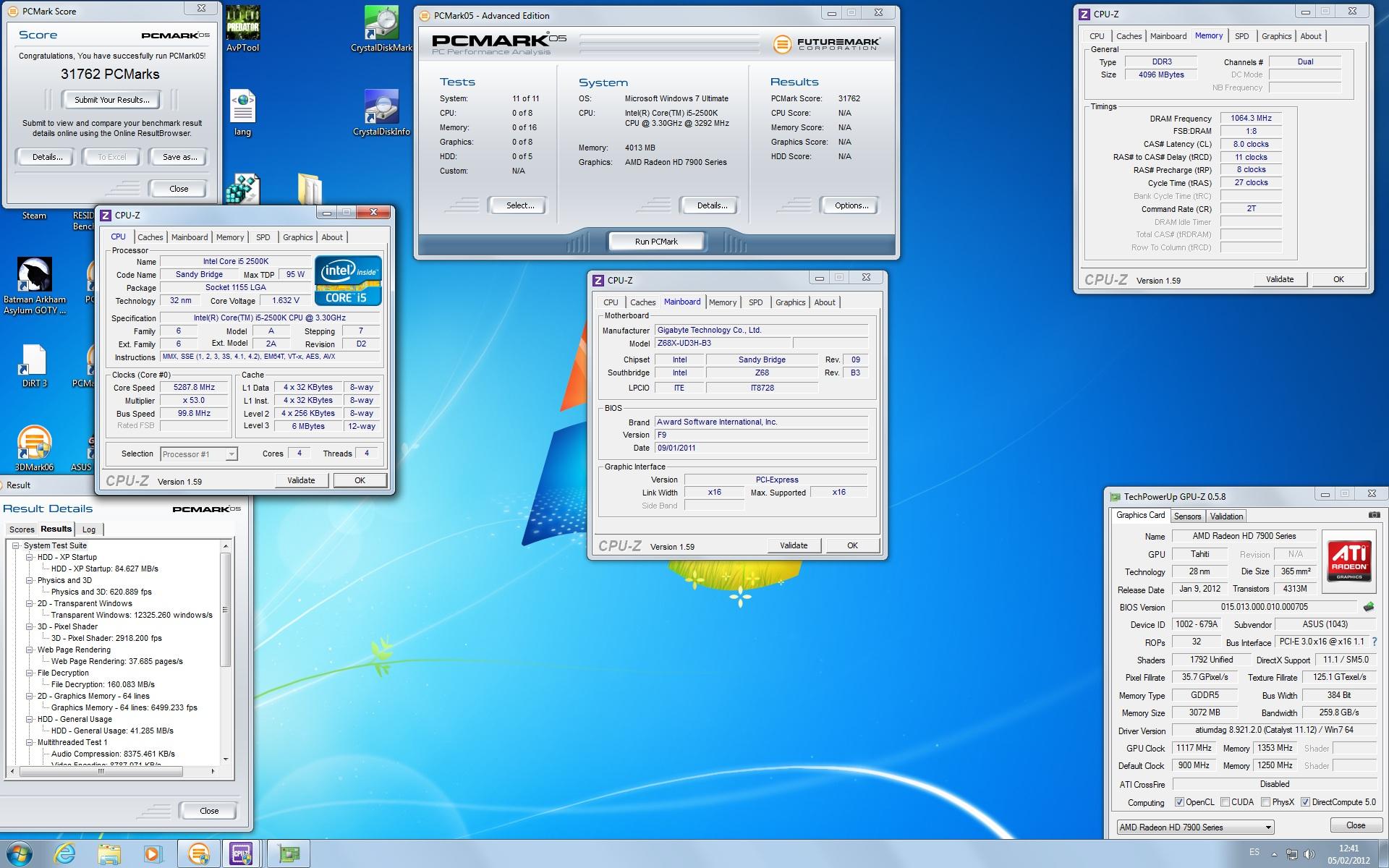
Task: Click Select button under Tests
Action: [520, 205]
